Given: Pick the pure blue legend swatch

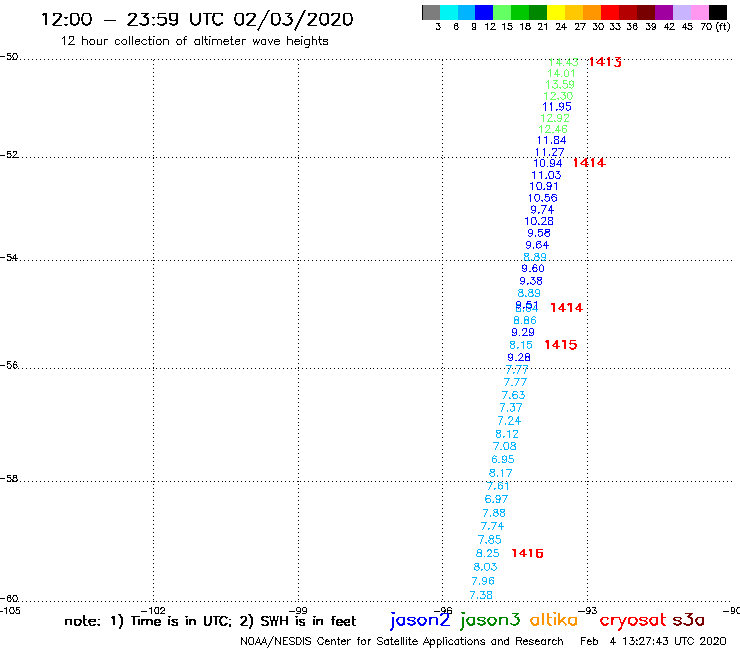Looking at the screenshot, I should [484, 12].
